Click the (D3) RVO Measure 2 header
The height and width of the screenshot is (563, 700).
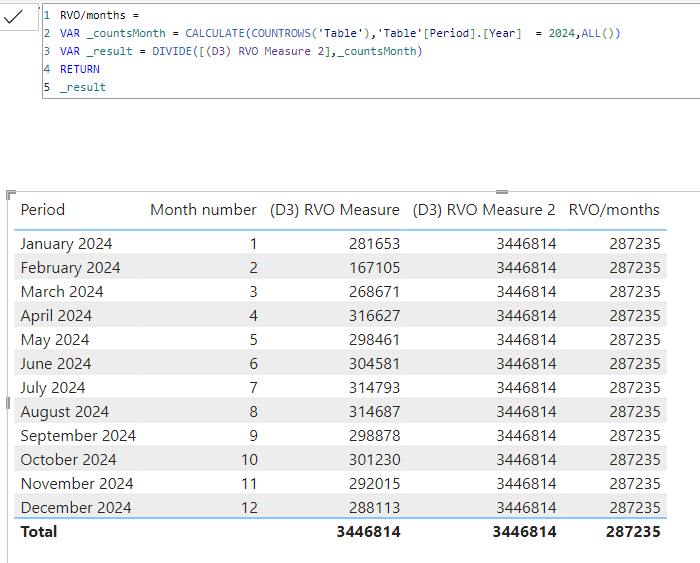click(x=484, y=209)
